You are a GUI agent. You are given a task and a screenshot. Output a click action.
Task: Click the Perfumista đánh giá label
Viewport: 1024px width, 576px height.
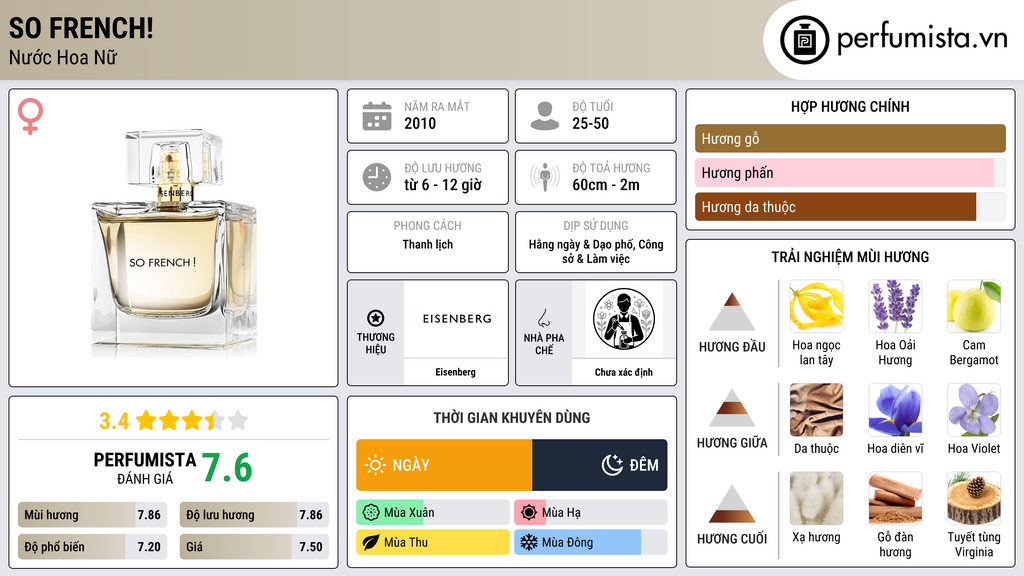click(144, 468)
